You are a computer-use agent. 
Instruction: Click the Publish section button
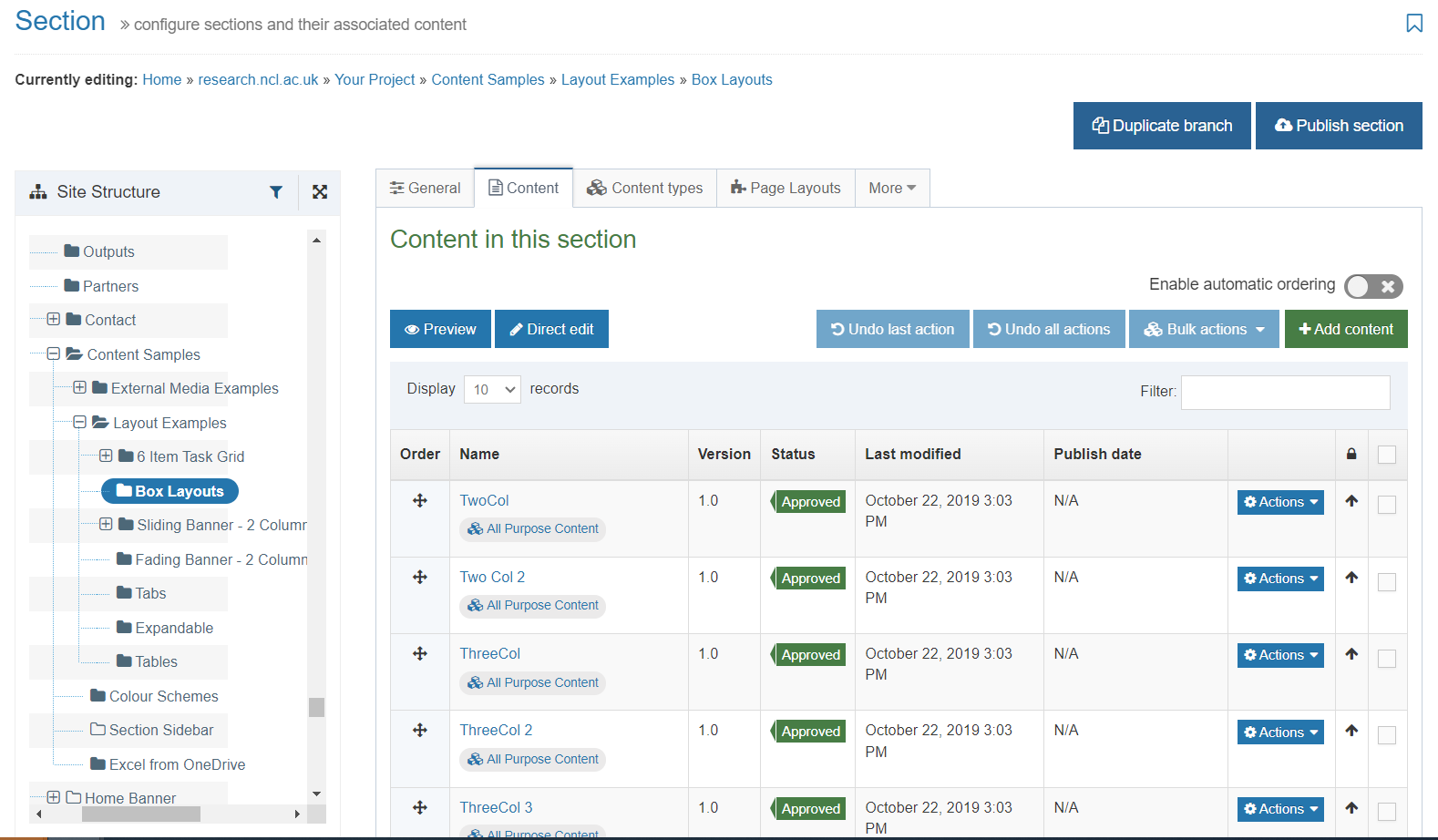[1338, 126]
